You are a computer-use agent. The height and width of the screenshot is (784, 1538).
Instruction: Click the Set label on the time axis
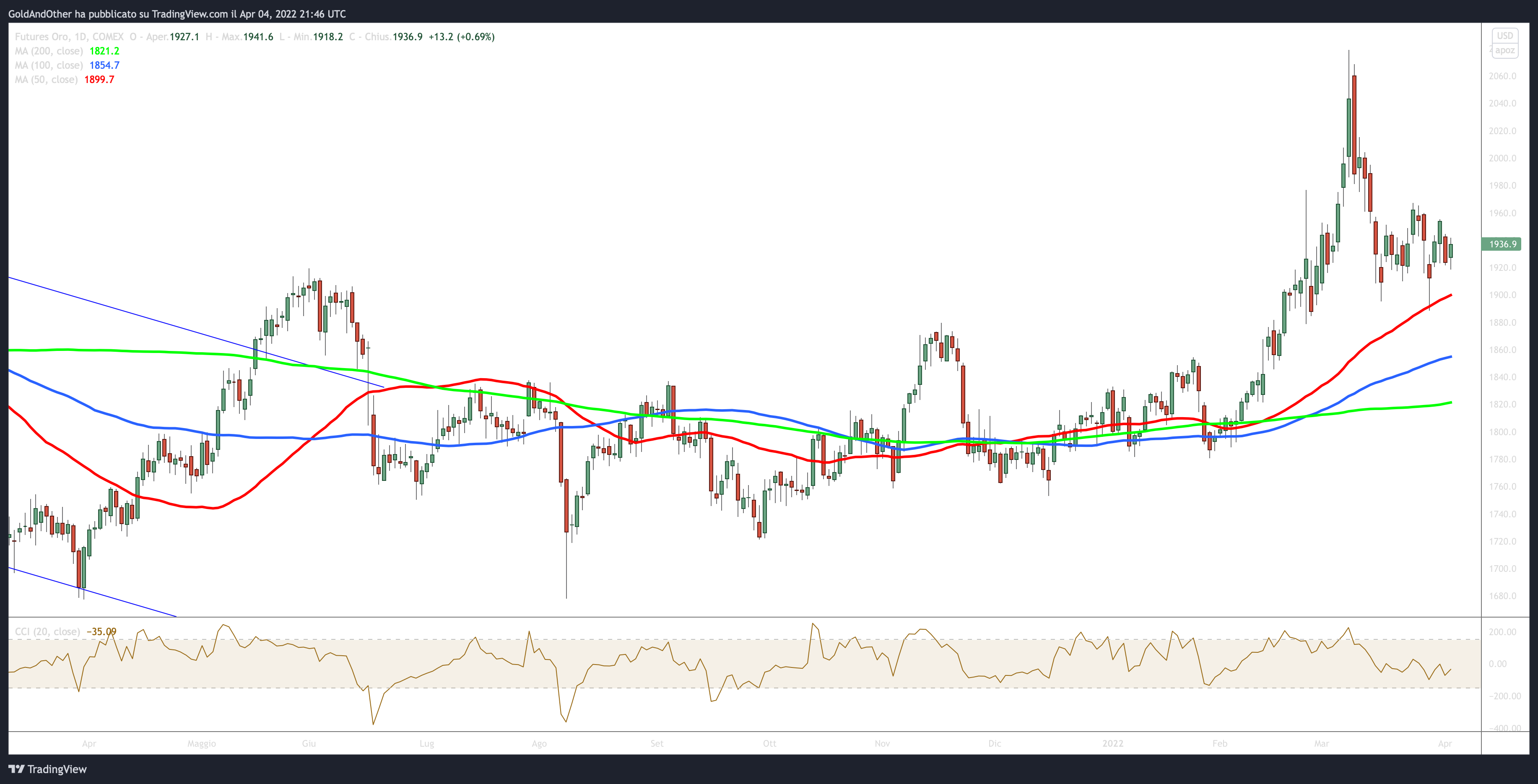tap(657, 743)
